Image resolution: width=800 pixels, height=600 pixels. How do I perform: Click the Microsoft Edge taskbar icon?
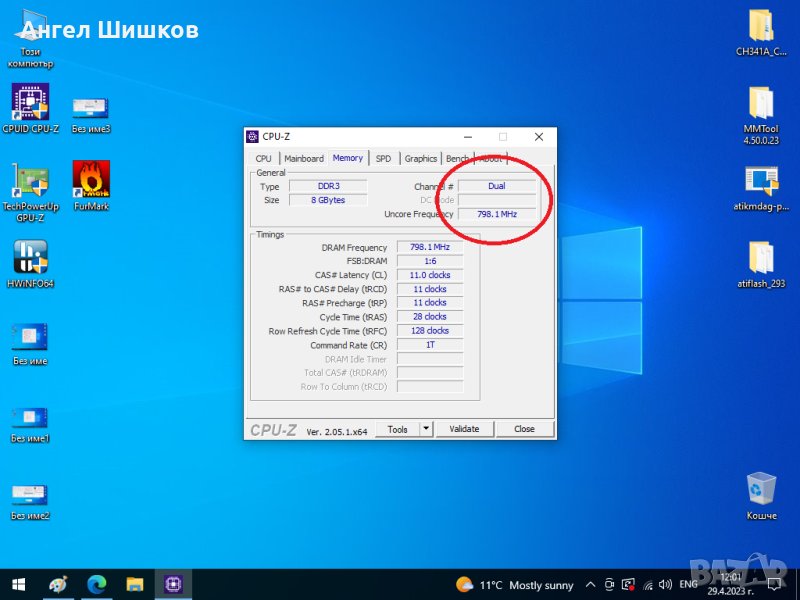[97, 584]
